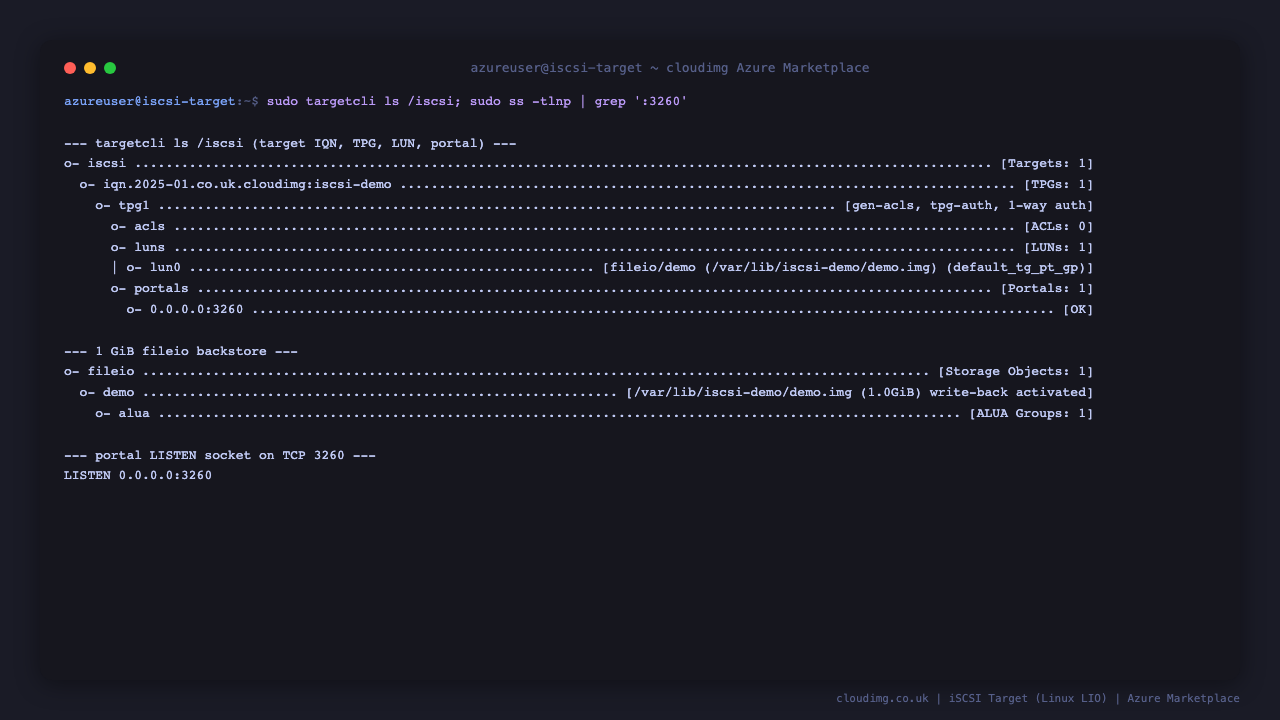Click the 'LISTEN 0.0.0.0:3260' output line
1280x720 pixels.
pyautogui.click(x=138, y=476)
